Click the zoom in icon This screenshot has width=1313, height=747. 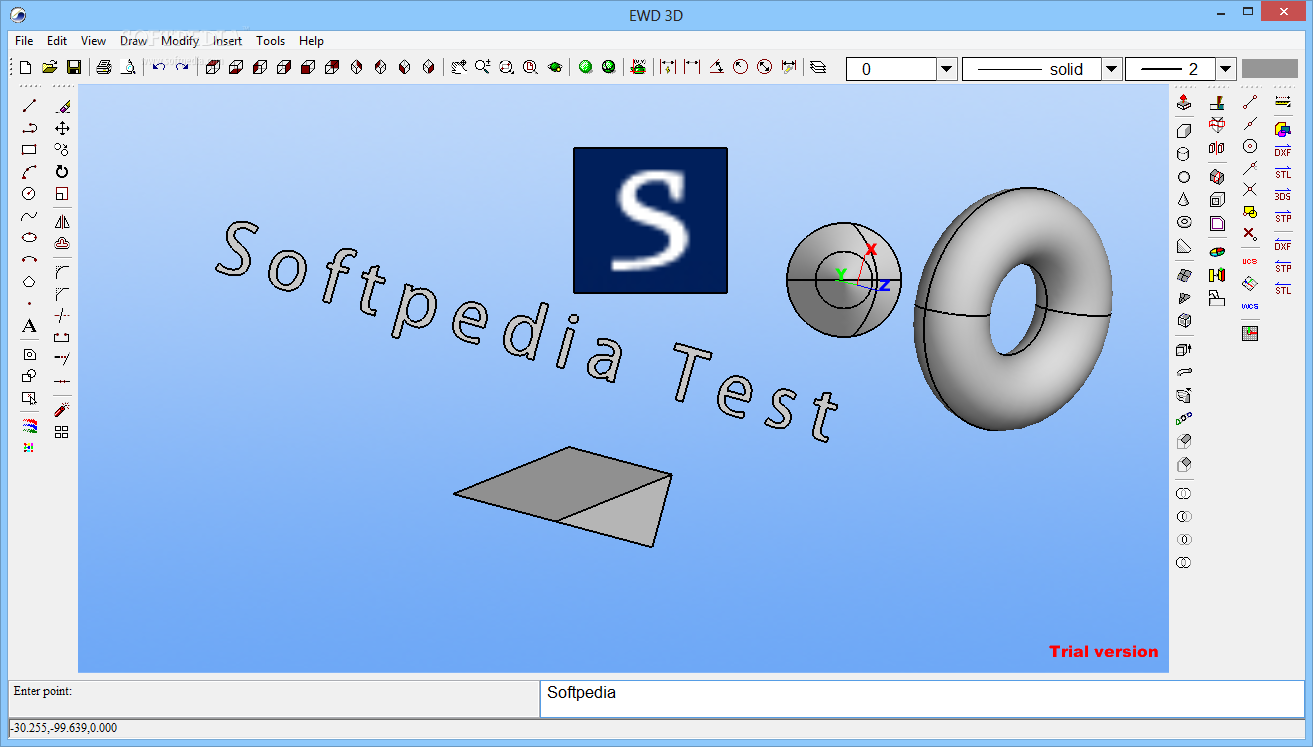coord(483,67)
